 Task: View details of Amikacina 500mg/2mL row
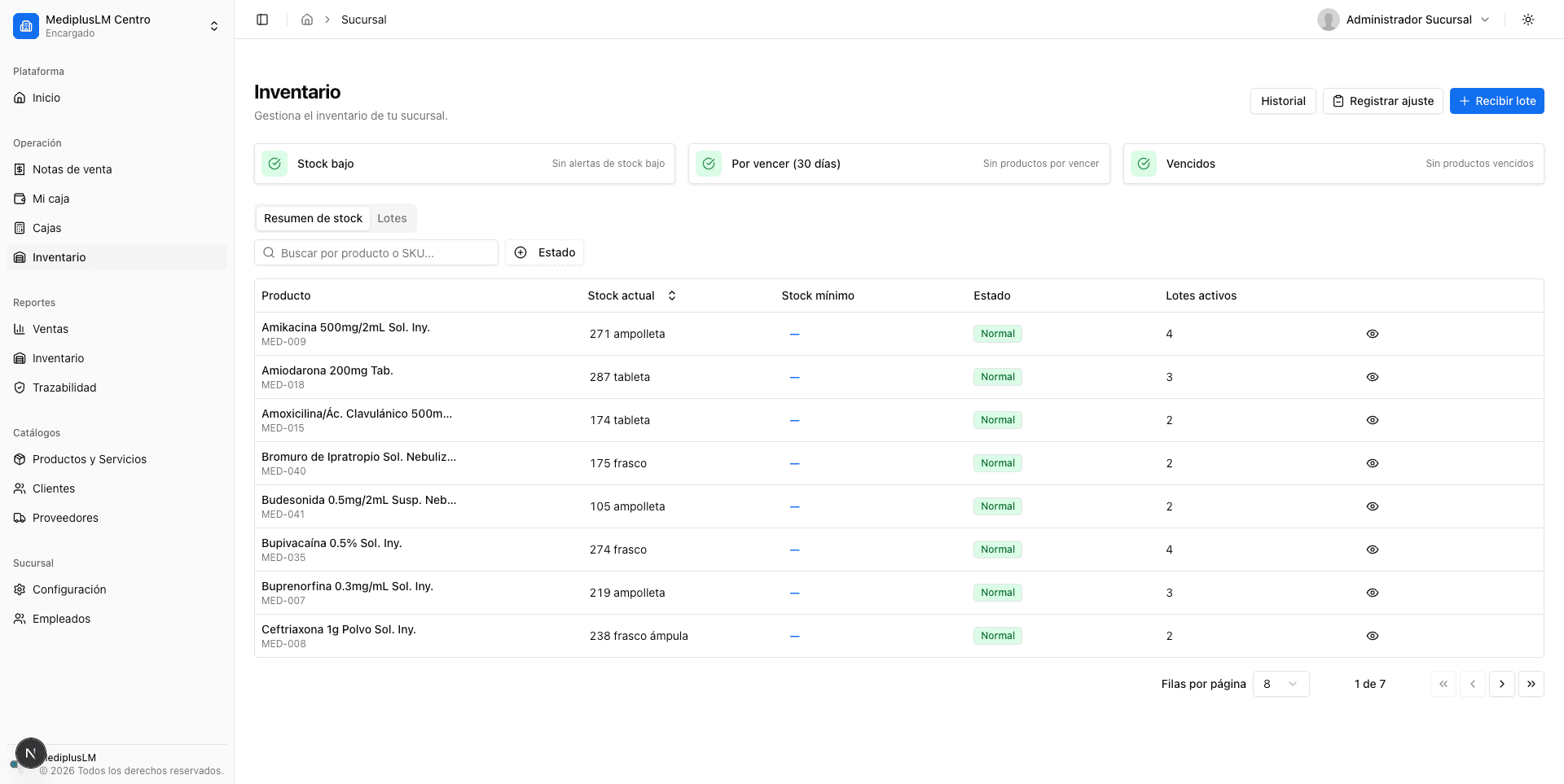[x=1373, y=334]
